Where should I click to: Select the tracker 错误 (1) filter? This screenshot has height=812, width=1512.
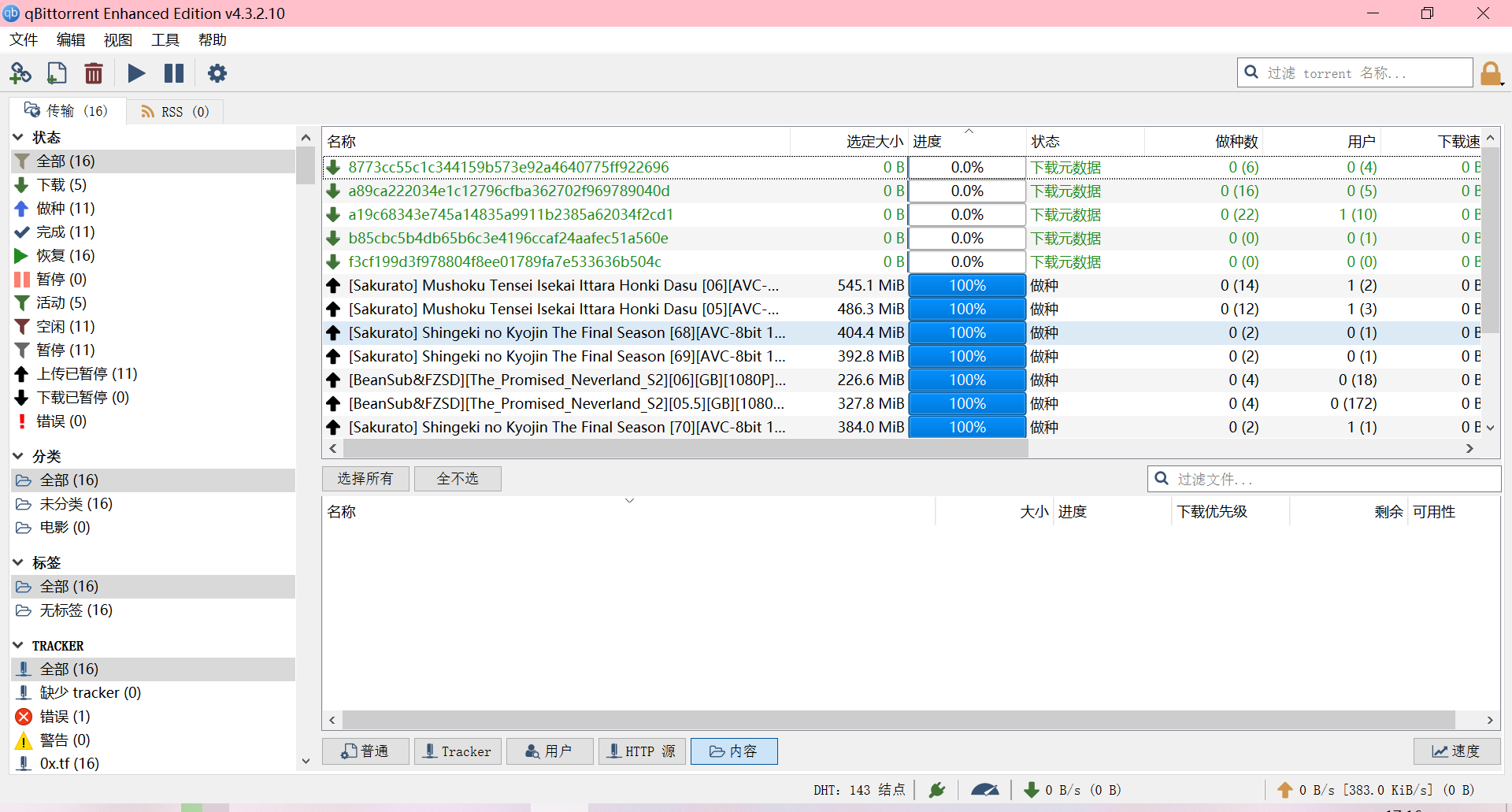[154, 717]
